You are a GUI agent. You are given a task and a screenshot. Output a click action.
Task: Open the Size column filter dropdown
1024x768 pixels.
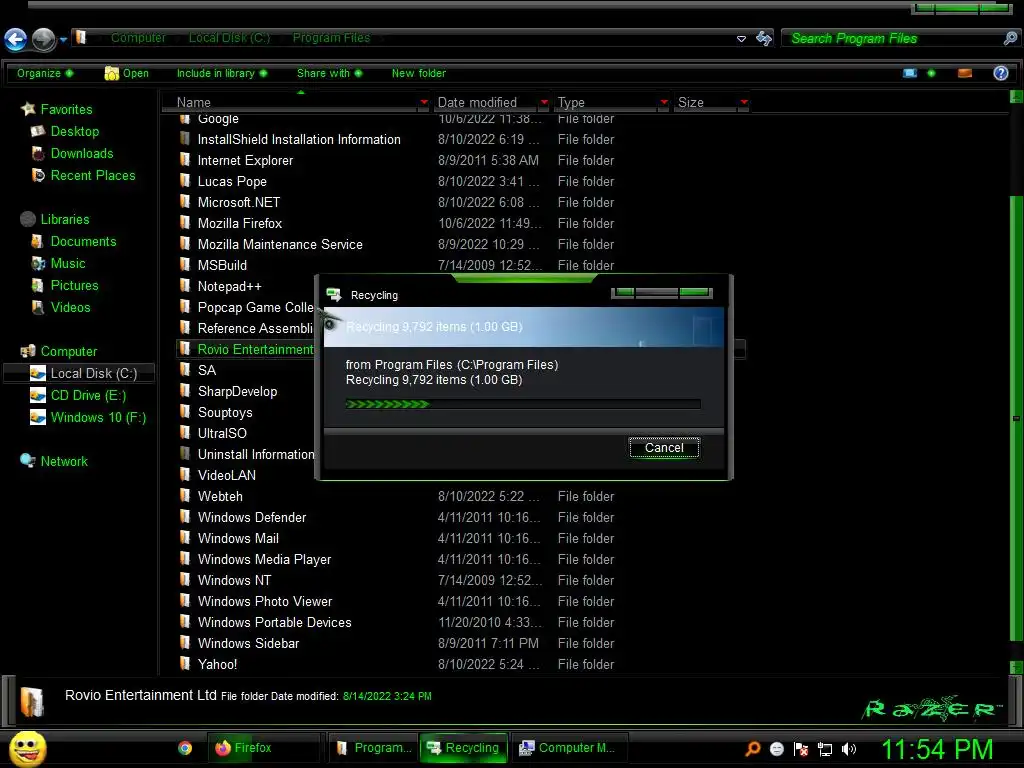click(744, 103)
